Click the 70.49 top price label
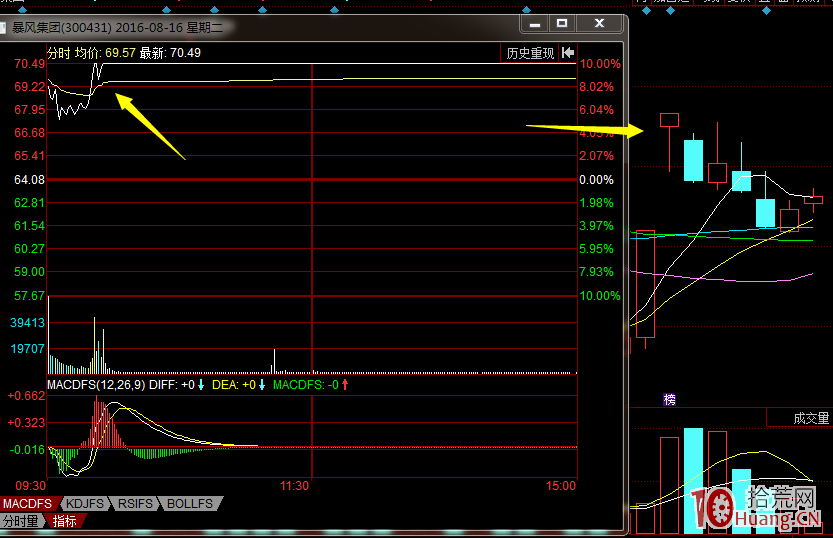833x538 pixels. pyautogui.click(x=29, y=64)
